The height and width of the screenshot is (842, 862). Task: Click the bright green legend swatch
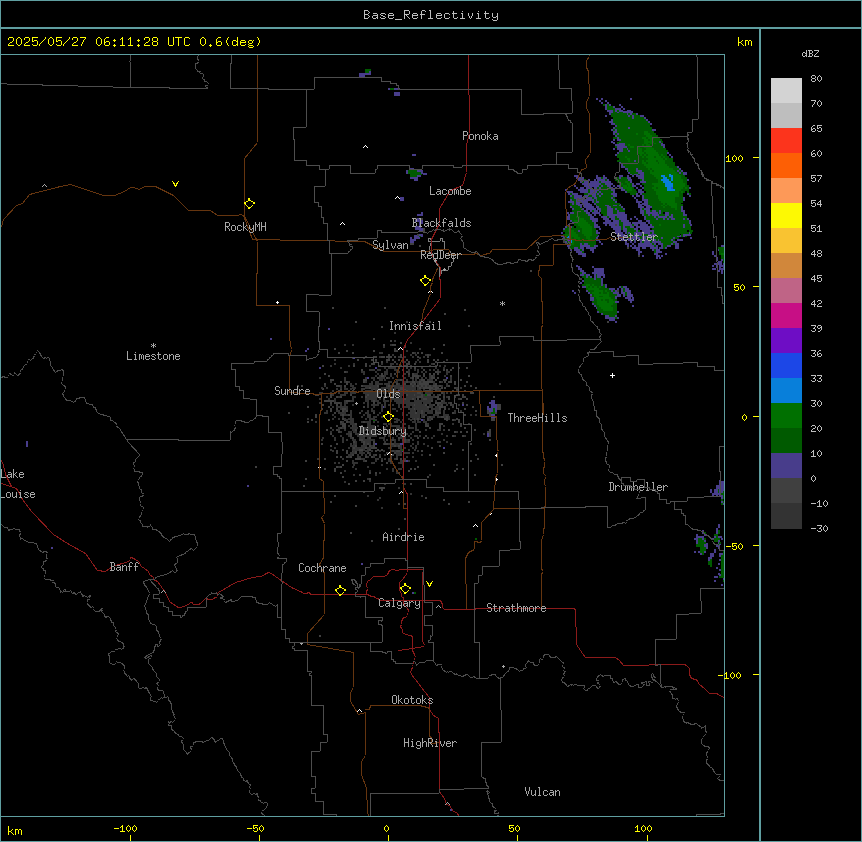coord(786,416)
